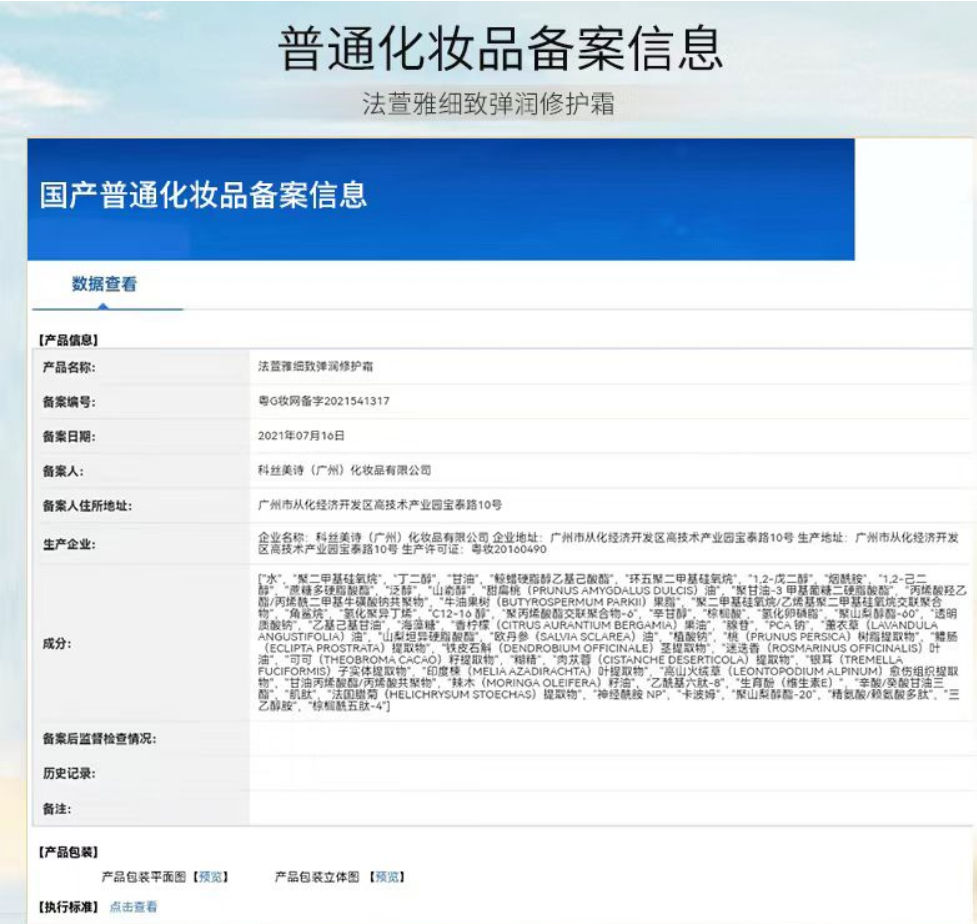Viewport: 977px width, 924px height.
Task: Select the 【执行标准】 section header
Action: (68, 907)
